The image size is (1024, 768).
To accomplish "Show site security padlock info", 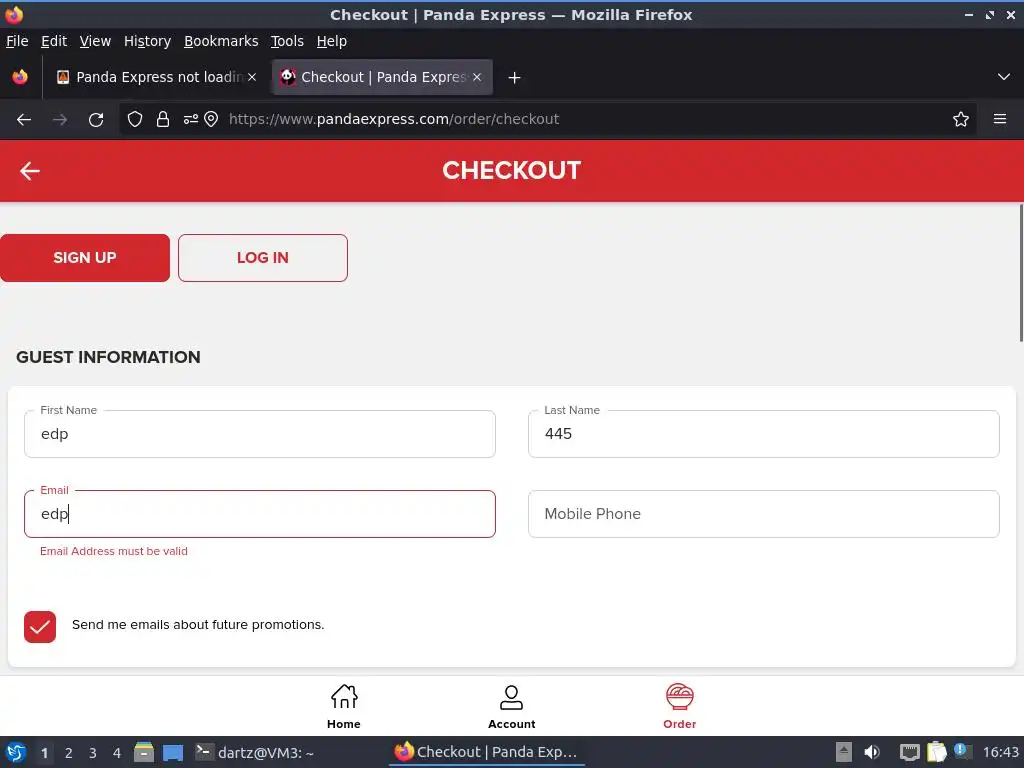I will [x=163, y=119].
